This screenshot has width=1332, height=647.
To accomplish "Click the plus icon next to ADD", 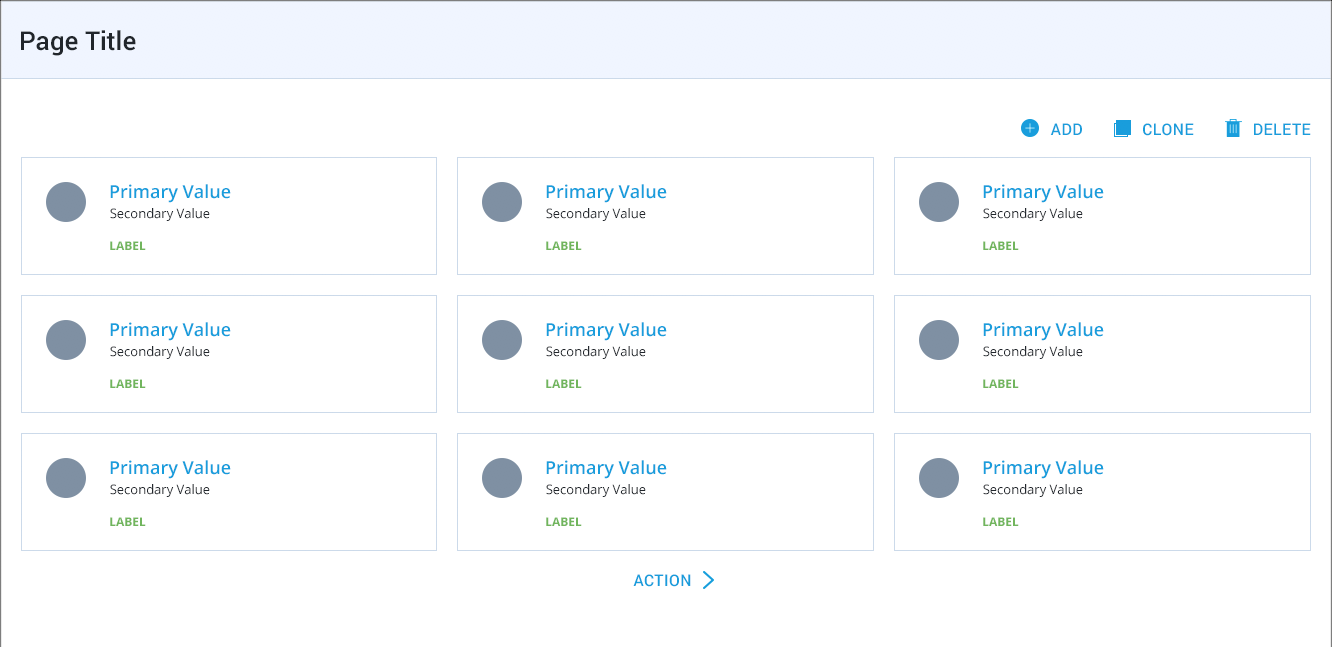I will (x=1029, y=128).
